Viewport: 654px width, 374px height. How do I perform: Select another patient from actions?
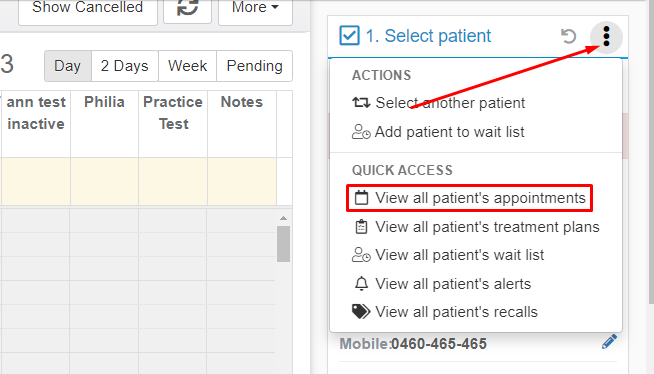point(438,103)
